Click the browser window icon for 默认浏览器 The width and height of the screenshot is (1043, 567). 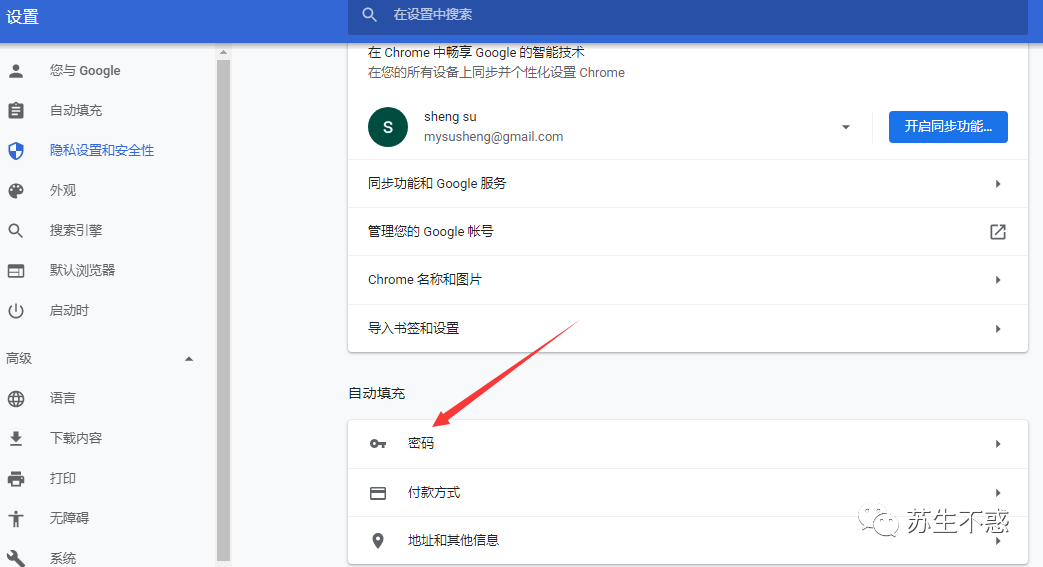tap(16, 271)
